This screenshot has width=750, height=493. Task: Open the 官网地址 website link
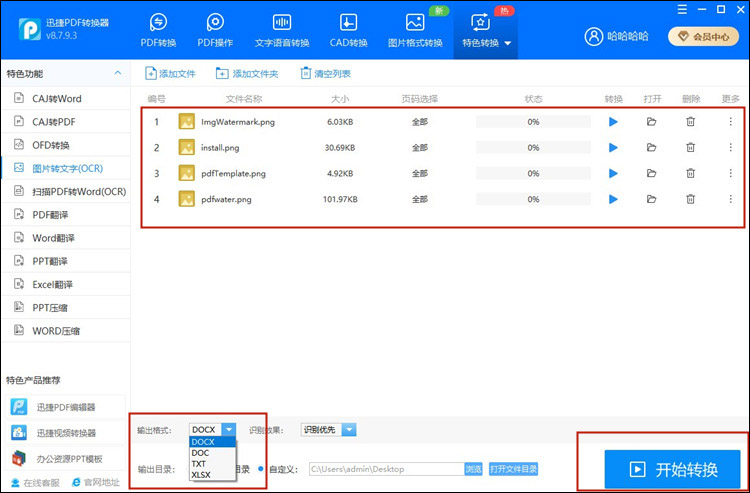coord(95,482)
